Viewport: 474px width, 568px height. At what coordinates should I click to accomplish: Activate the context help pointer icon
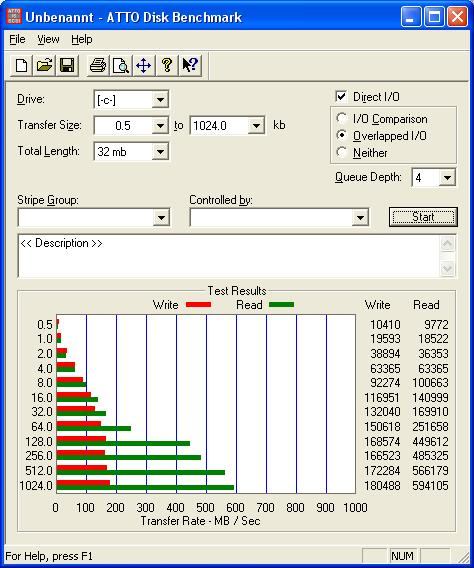click(x=190, y=66)
